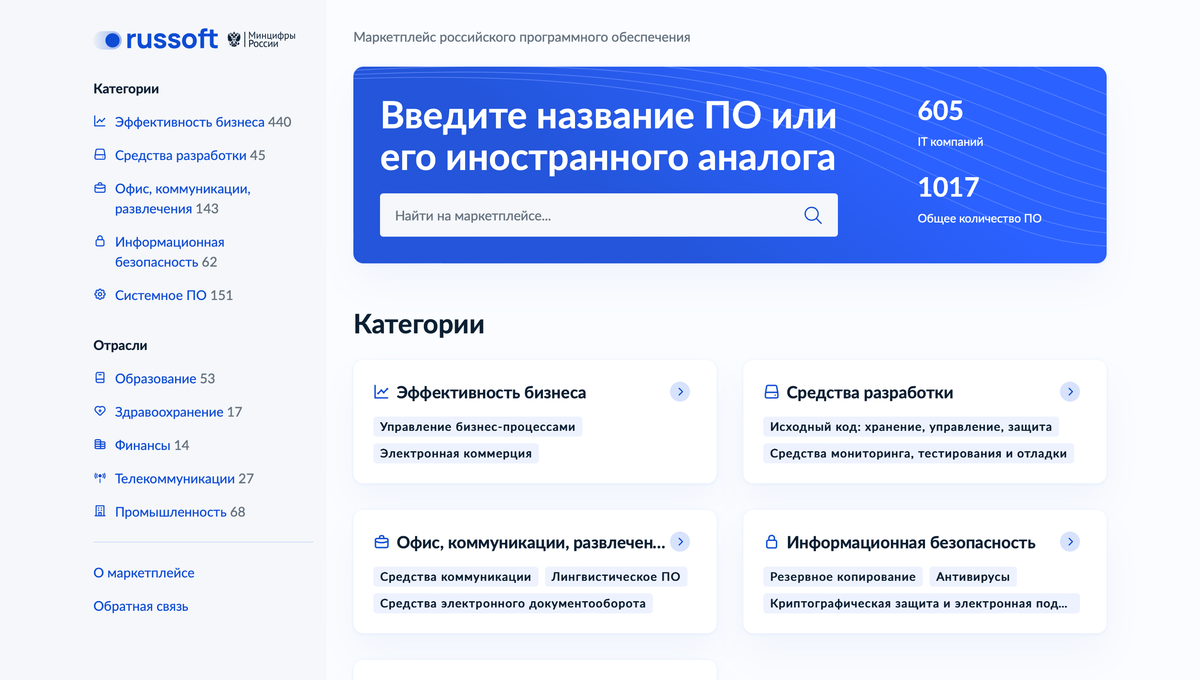This screenshot has height=680, width=1200.
Task: Open sidebar category Системное ПО
Action: pyautogui.click(x=161, y=295)
